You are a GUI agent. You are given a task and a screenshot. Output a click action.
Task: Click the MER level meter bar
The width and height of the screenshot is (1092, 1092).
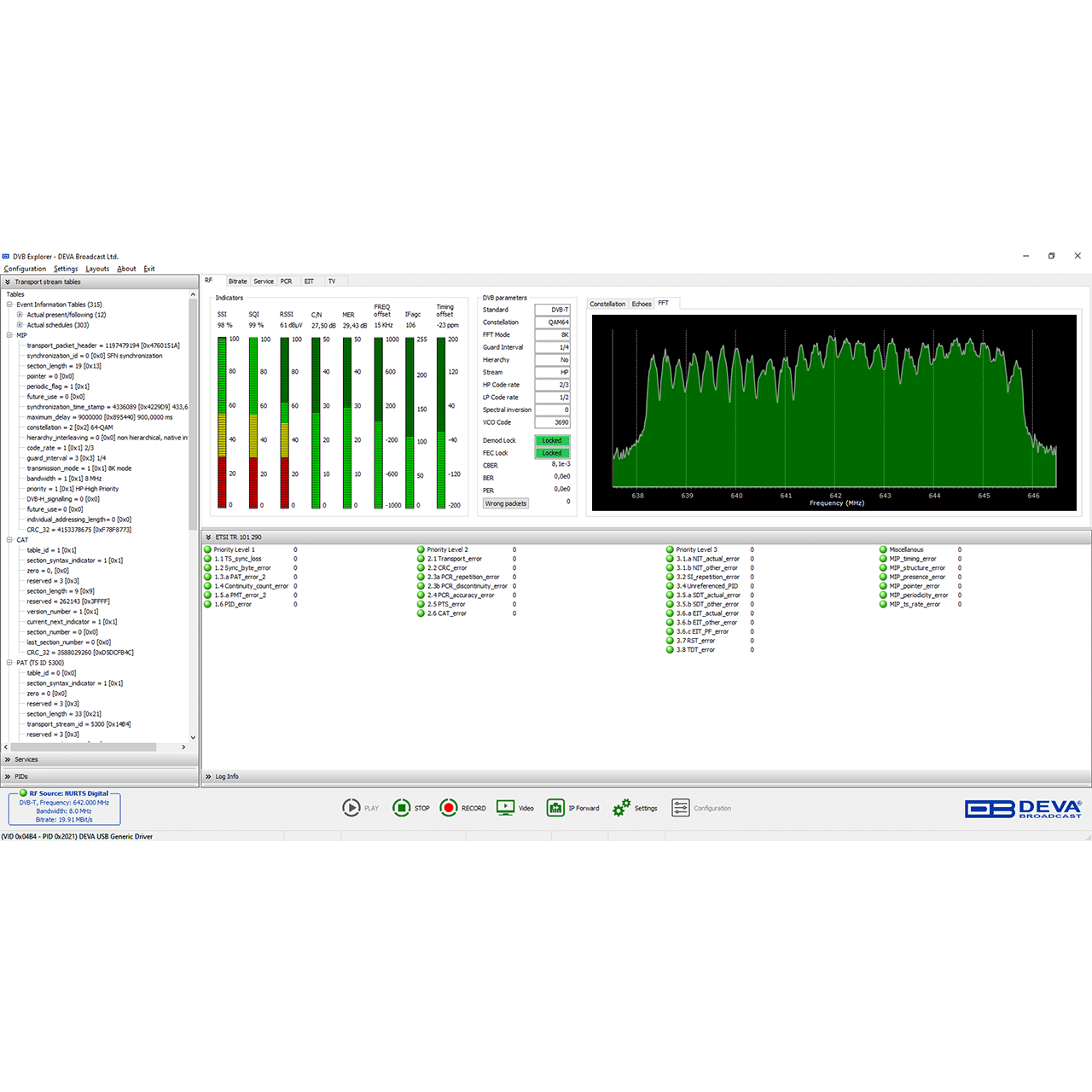coord(347,422)
